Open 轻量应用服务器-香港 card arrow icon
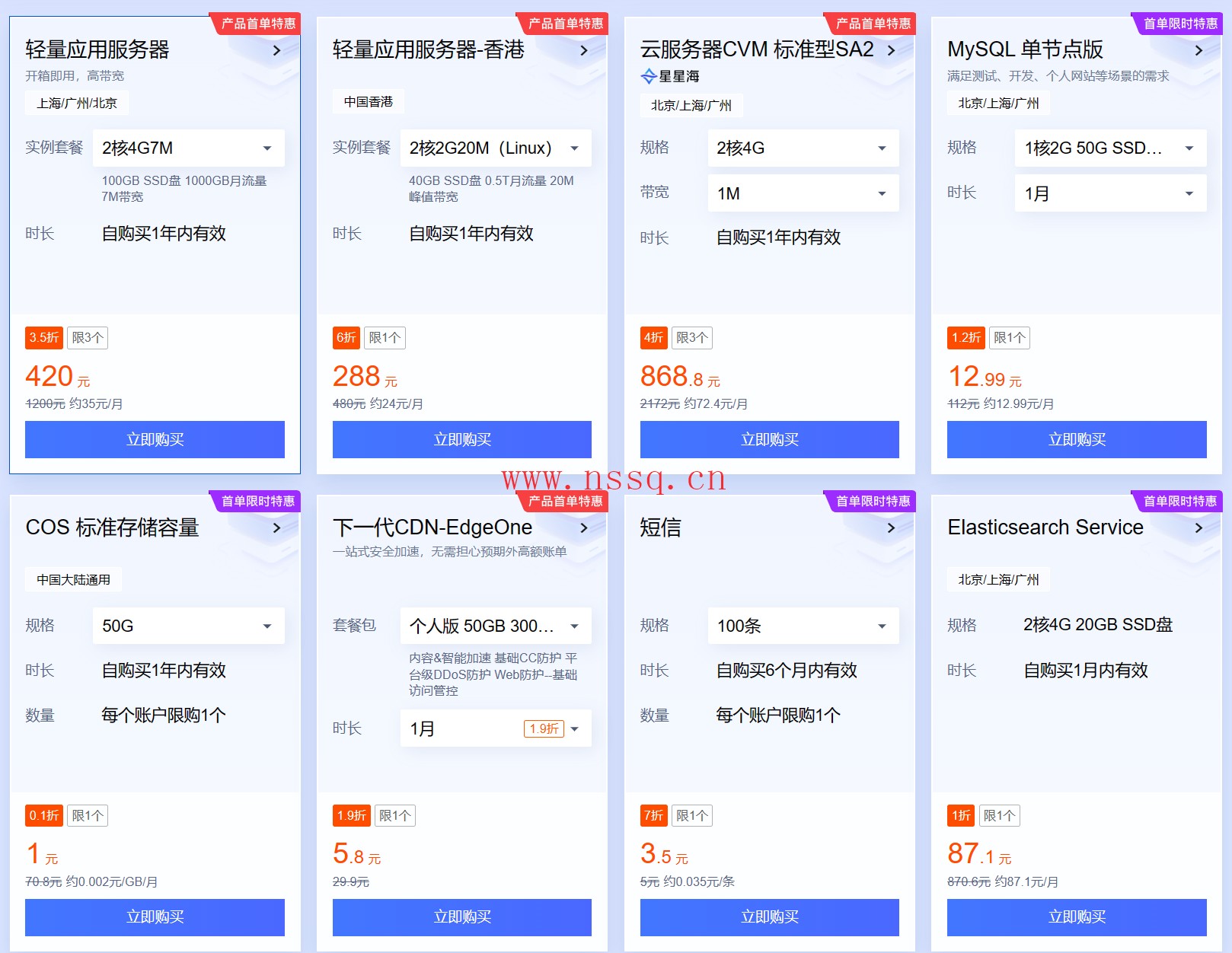The width and height of the screenshot is (1232, 953). click(x=584, y=50)
